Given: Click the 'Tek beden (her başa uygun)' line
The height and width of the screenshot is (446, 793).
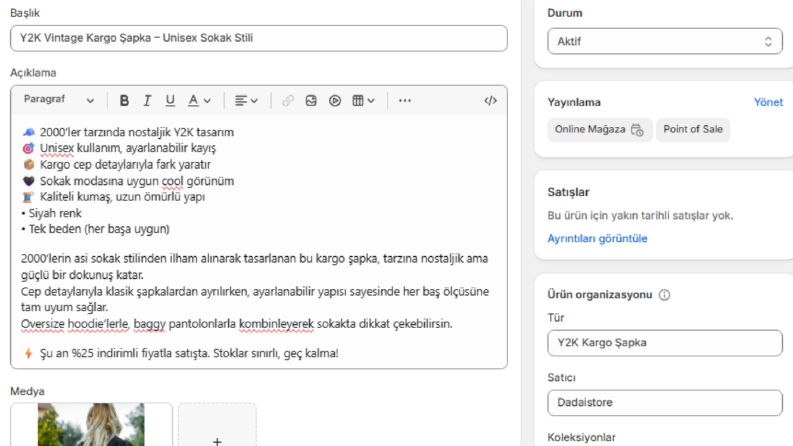Looking at the screenshot, I should [96, 229].
